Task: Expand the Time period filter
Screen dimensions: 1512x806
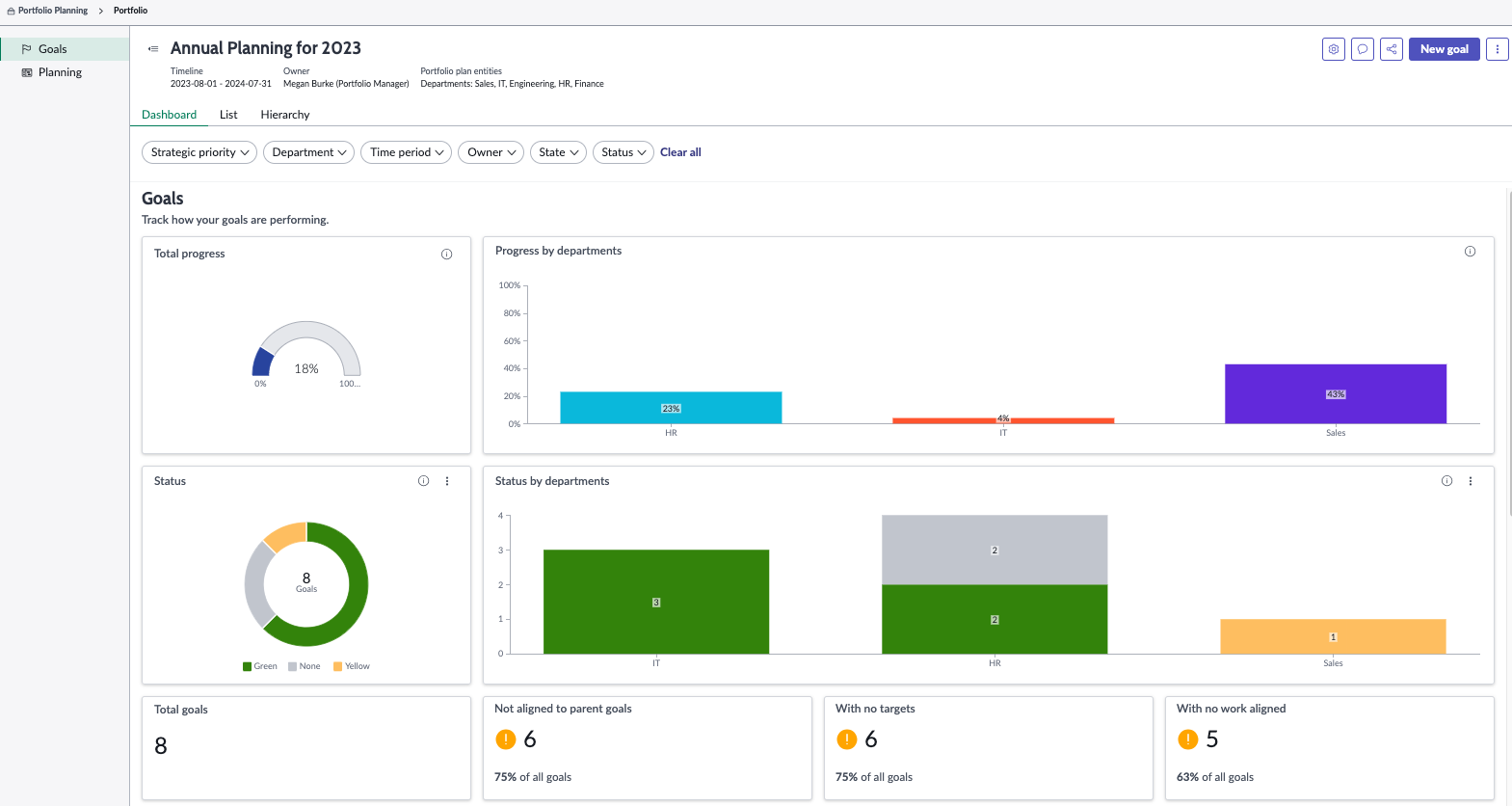Action: pyautogui.click(x=406, y=152)
